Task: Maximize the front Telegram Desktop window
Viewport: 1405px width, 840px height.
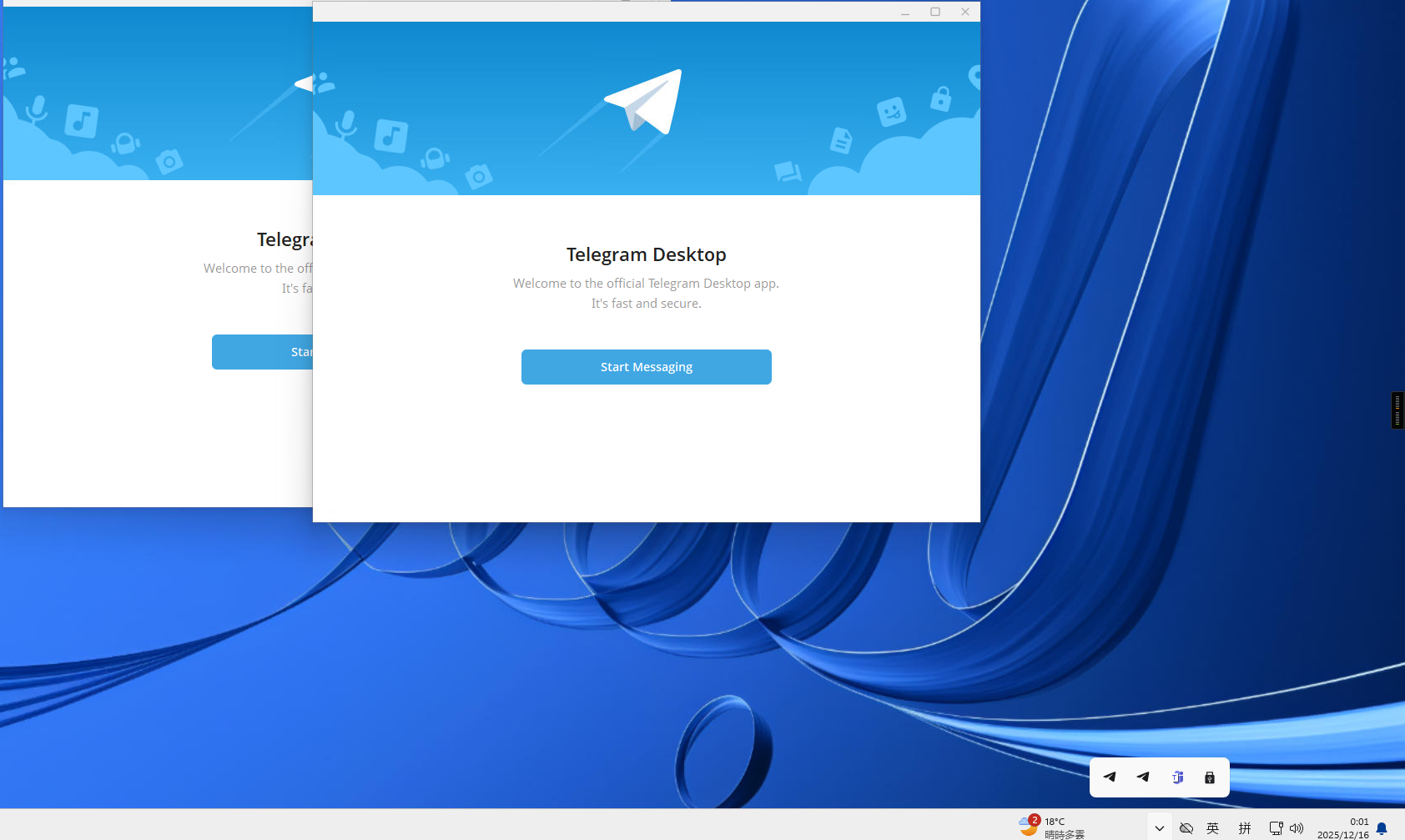Action: pyautogui.click(x=935, y=12)
